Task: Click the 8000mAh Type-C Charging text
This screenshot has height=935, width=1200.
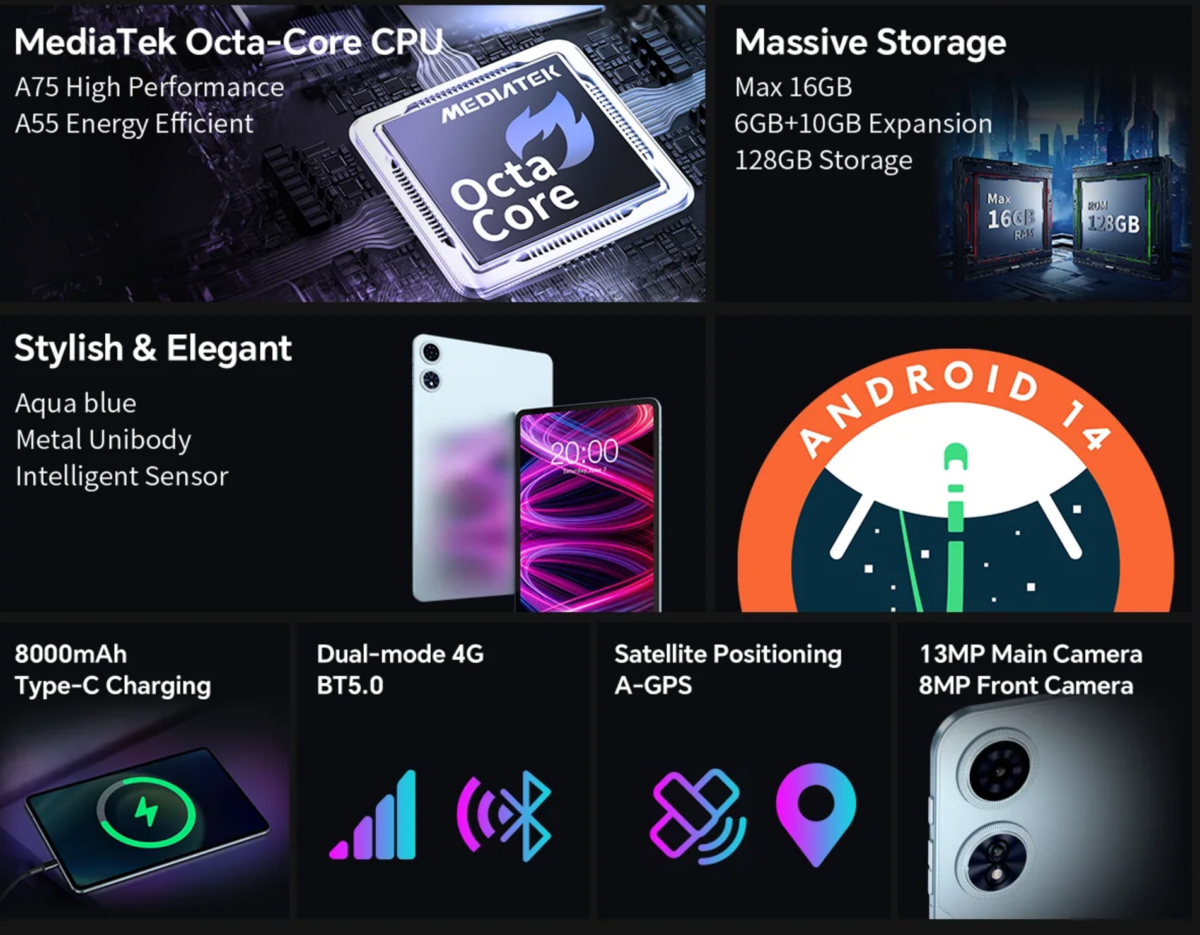Action: pos(113,670)
